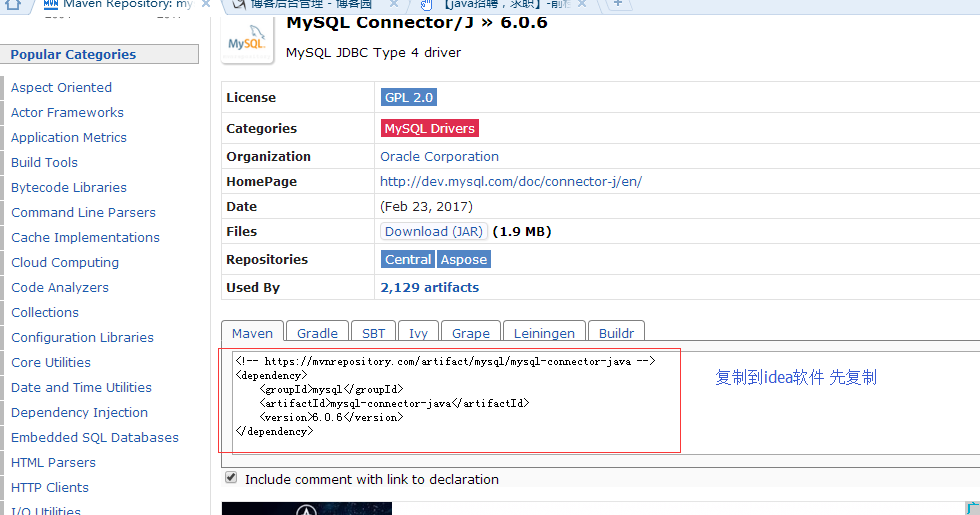This screenshot has height=515, width=980.
Task: Close the Maven Repository browser tab
Action: 206,4
